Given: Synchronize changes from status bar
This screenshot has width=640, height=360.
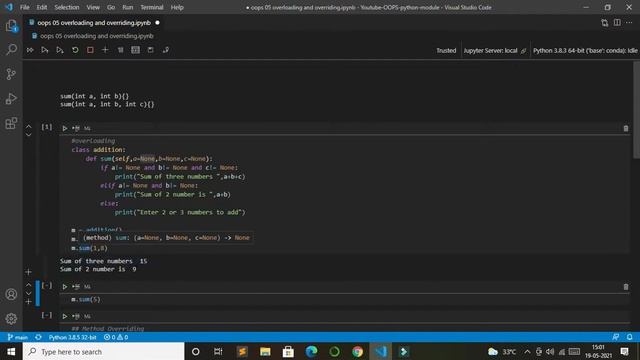Looking at the screenshot, I should pyautogui.click(x=38, y=337).
